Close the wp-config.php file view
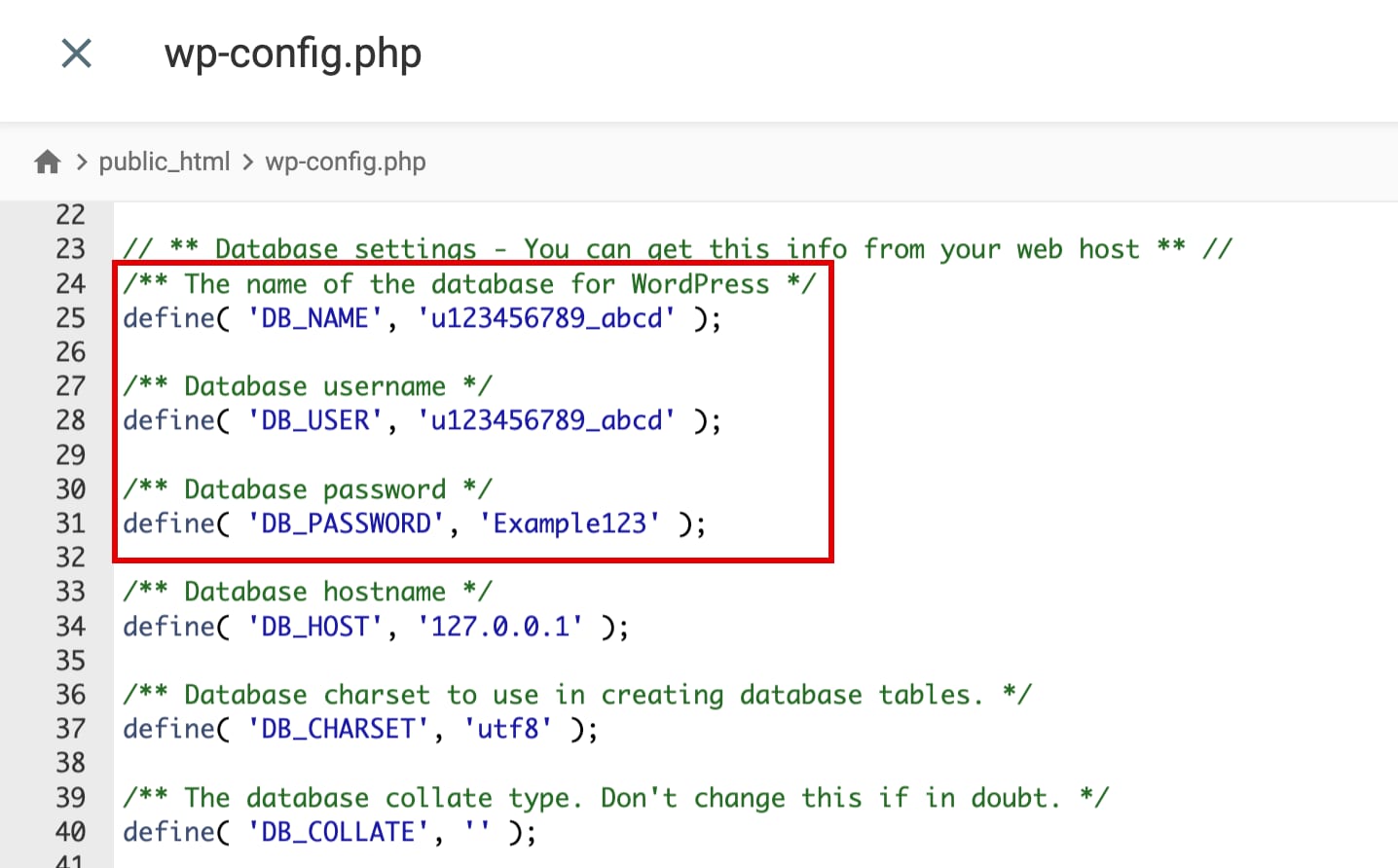The width and height of the screenshot is (1398, 868). click(75, 54)
